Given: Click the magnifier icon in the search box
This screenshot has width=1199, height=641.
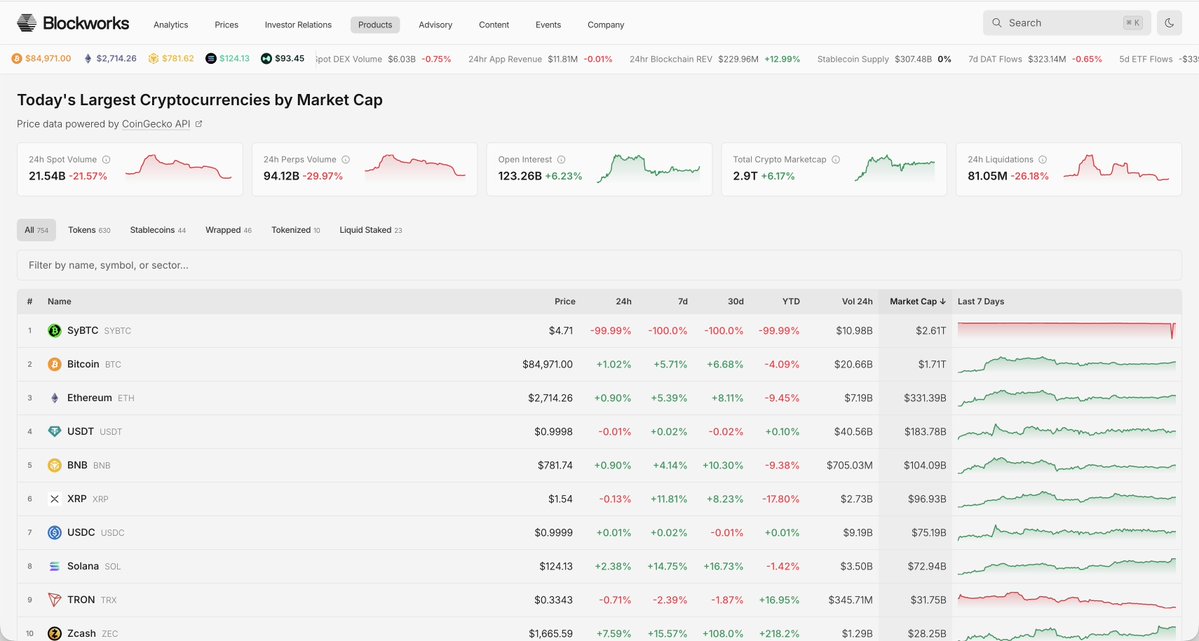Looking at the screenshot, I should (996, 23).
